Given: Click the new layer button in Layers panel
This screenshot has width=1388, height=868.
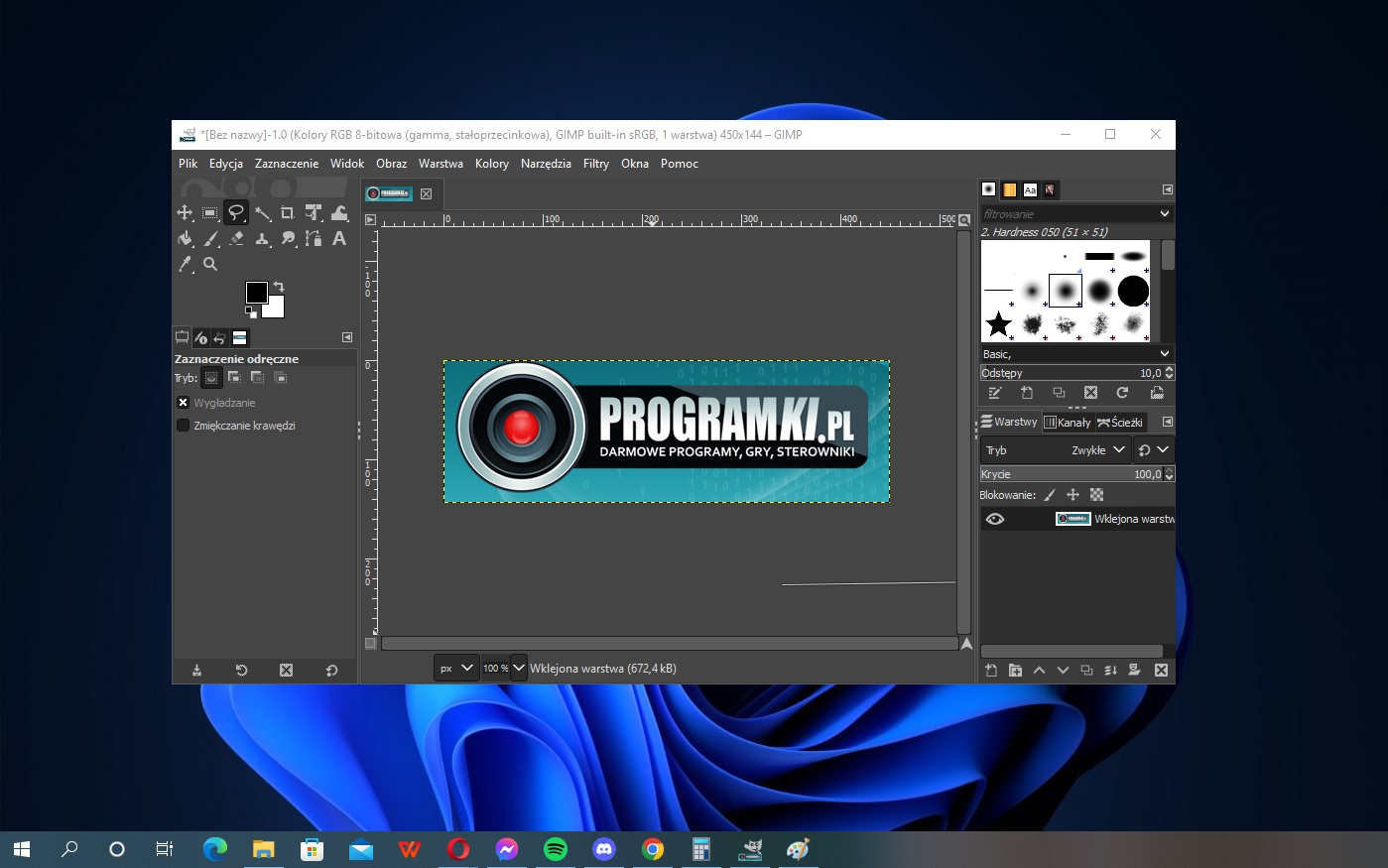Looking at the screenshot, I should [990, 671].
